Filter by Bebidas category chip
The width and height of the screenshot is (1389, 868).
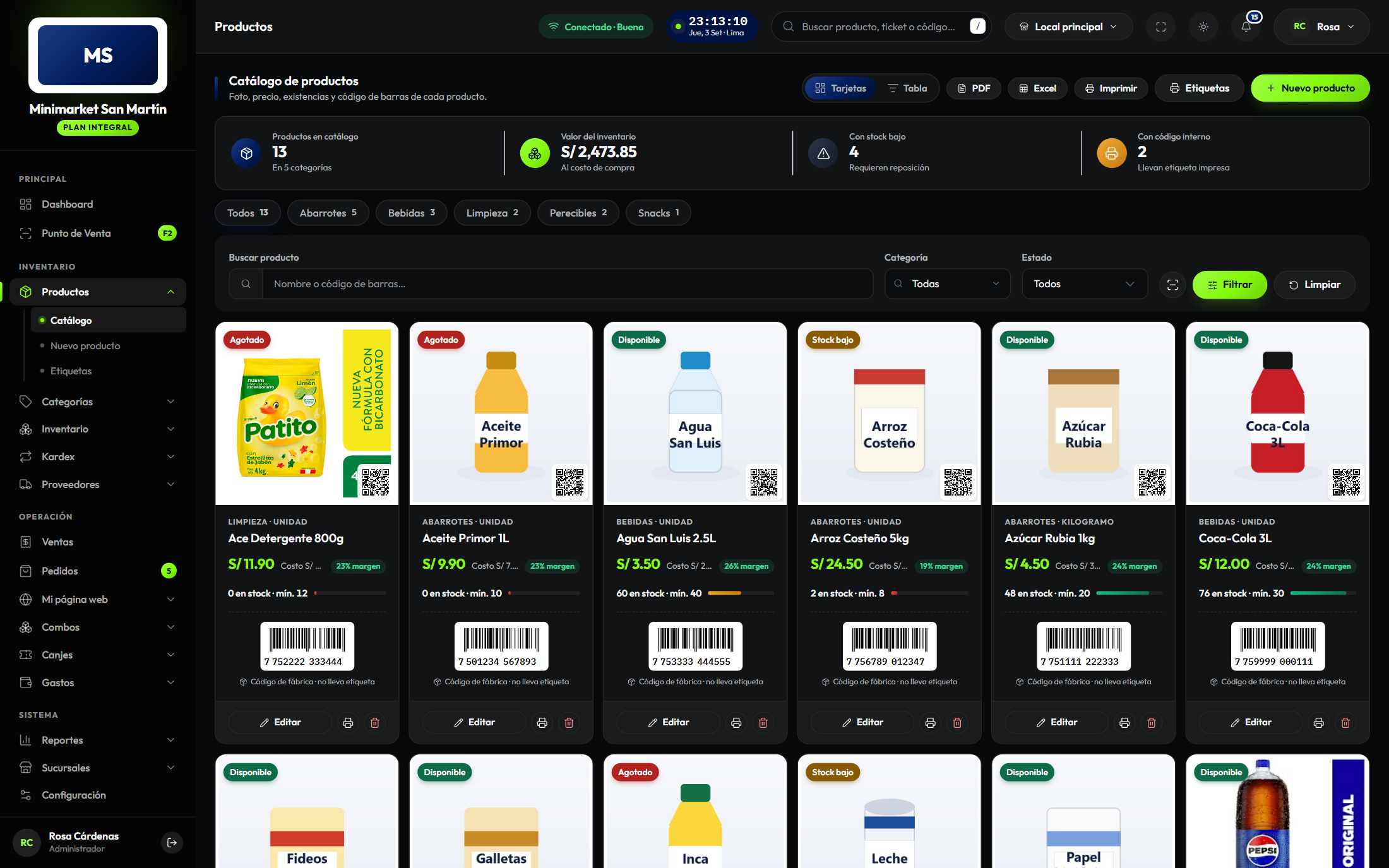coord(411,213)
